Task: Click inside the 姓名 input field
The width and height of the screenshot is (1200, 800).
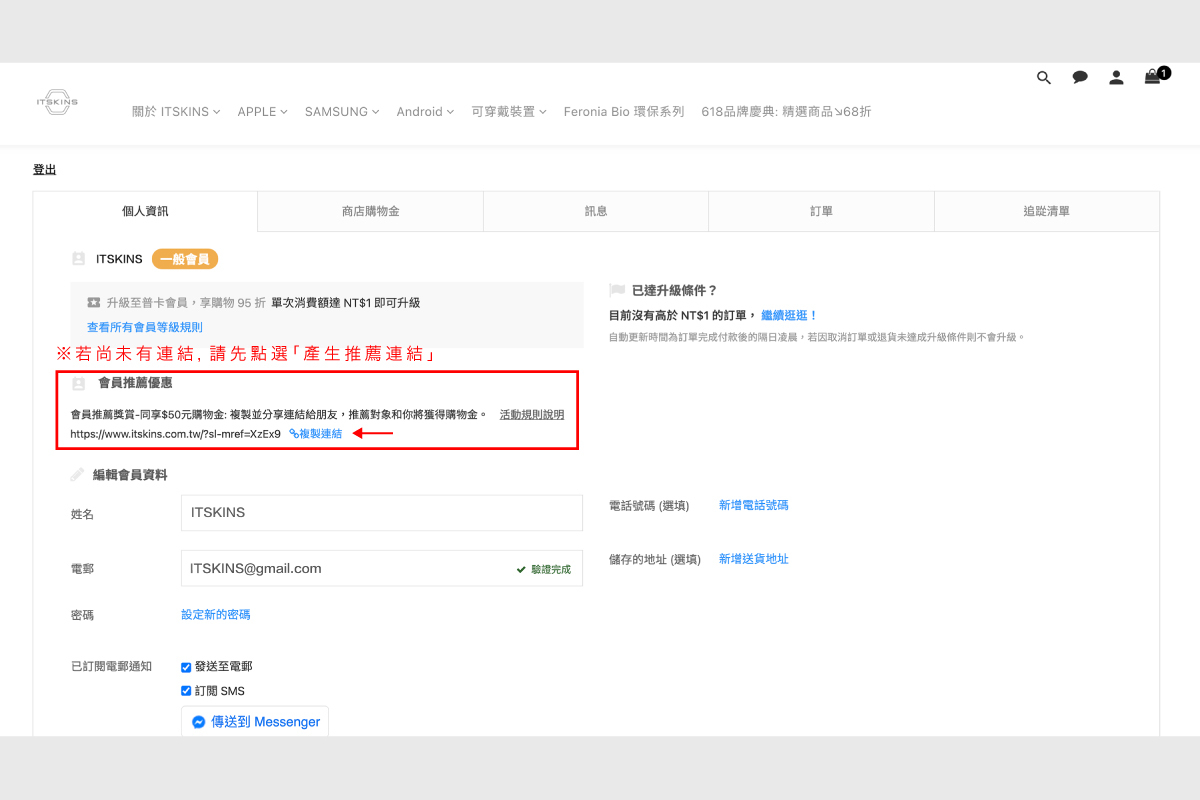Action: [x=380, y=512]
